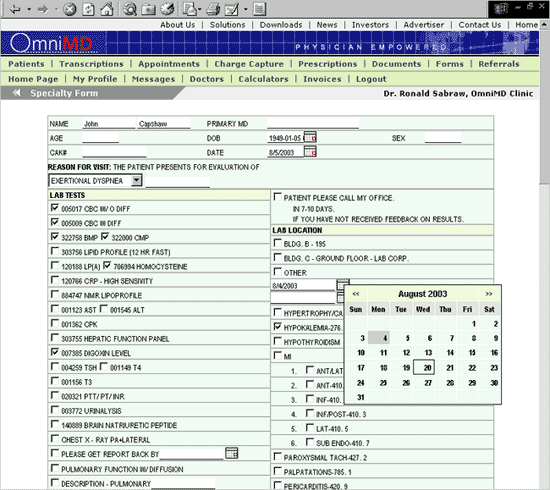The image size is (550, 490).
Task: Uncheck 005009 CBC W DIFF checkbox
Action: (55, 222)
